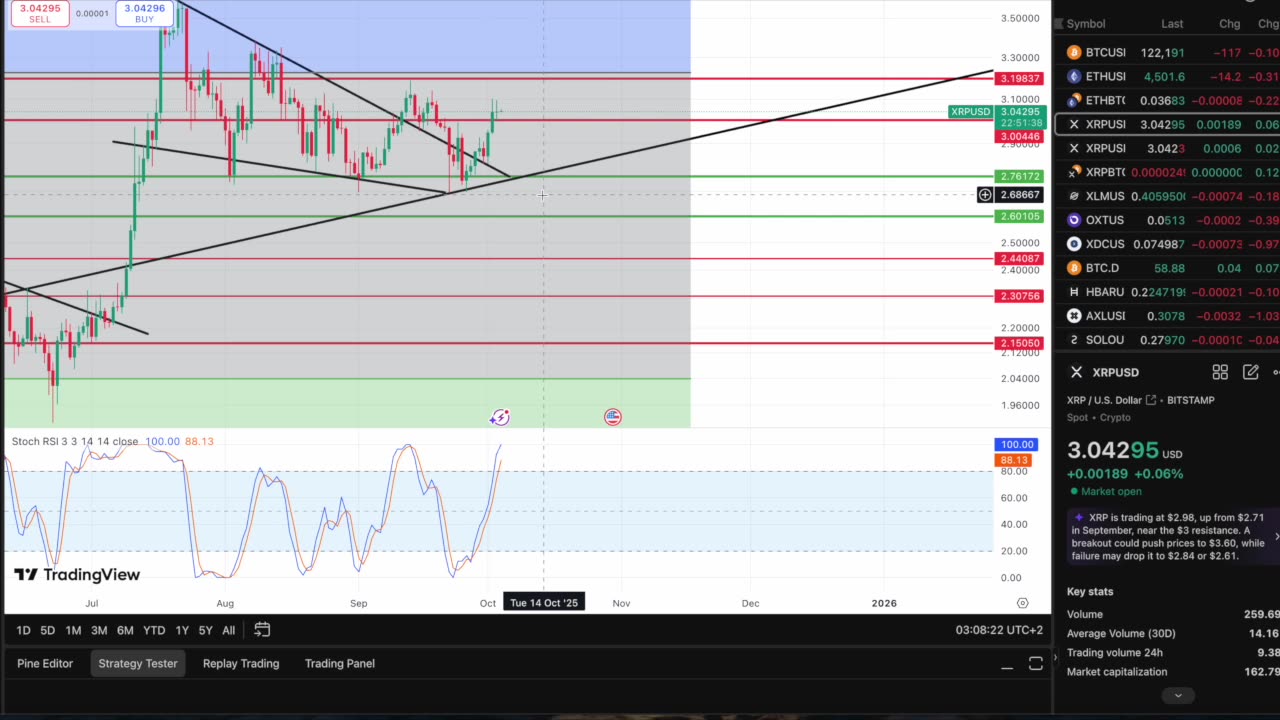Select the YTD time range
1280x720 pixels.
click(x=154, y=630)
